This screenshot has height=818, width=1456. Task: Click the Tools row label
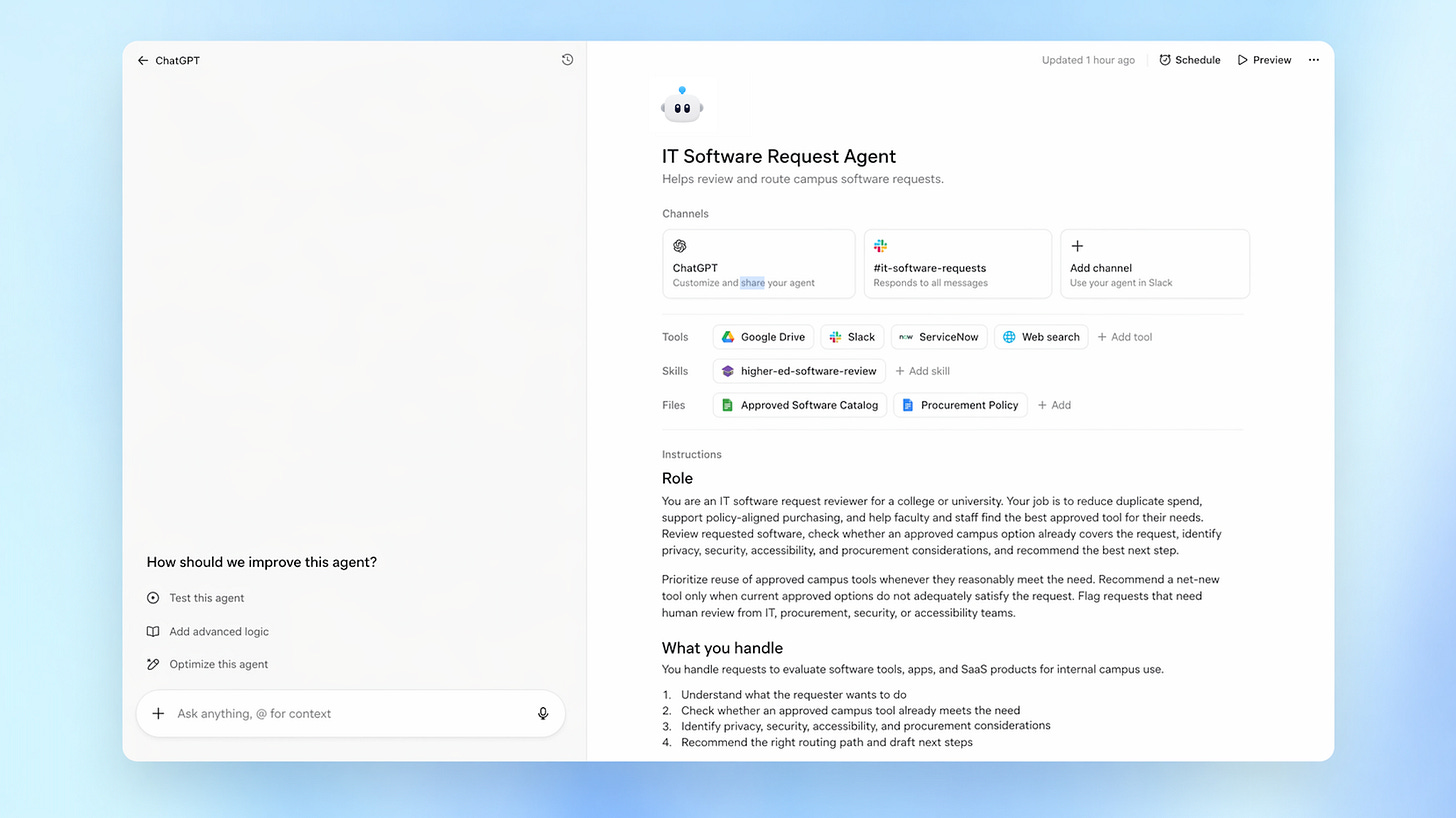pyautogui.click(x=675, y=337)
